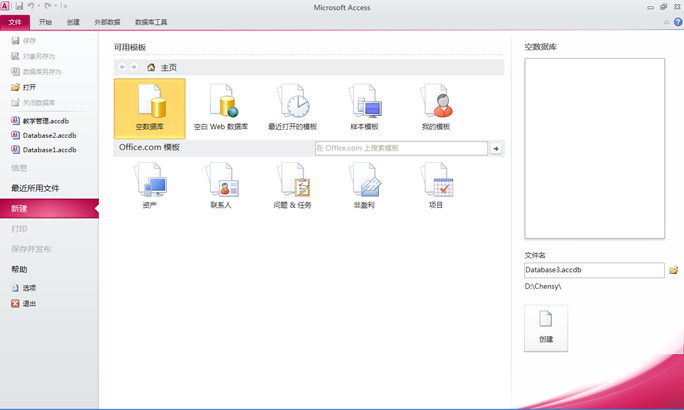Open the quick access toolbar customize dropdown
This screenshot has height=410, width=684.
65,6
